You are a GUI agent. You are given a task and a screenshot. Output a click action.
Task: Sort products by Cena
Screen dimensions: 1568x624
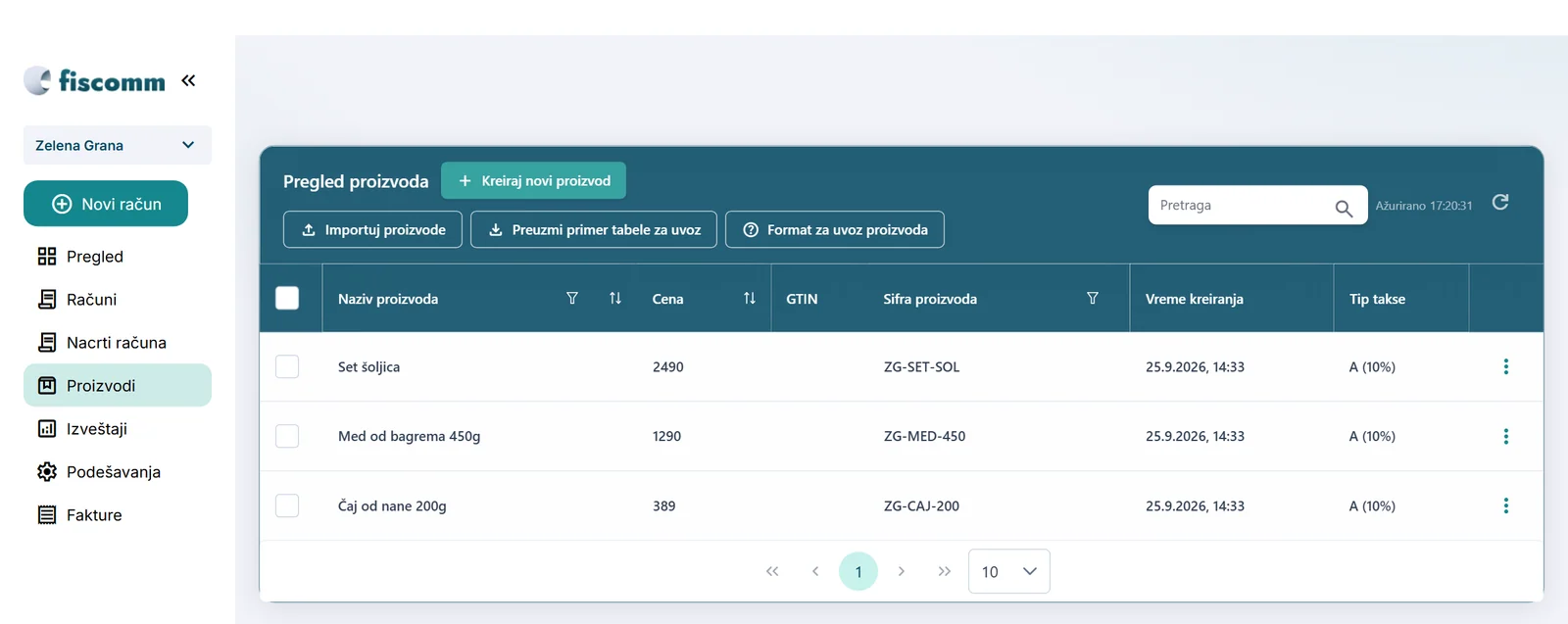[x=750, y=298]
